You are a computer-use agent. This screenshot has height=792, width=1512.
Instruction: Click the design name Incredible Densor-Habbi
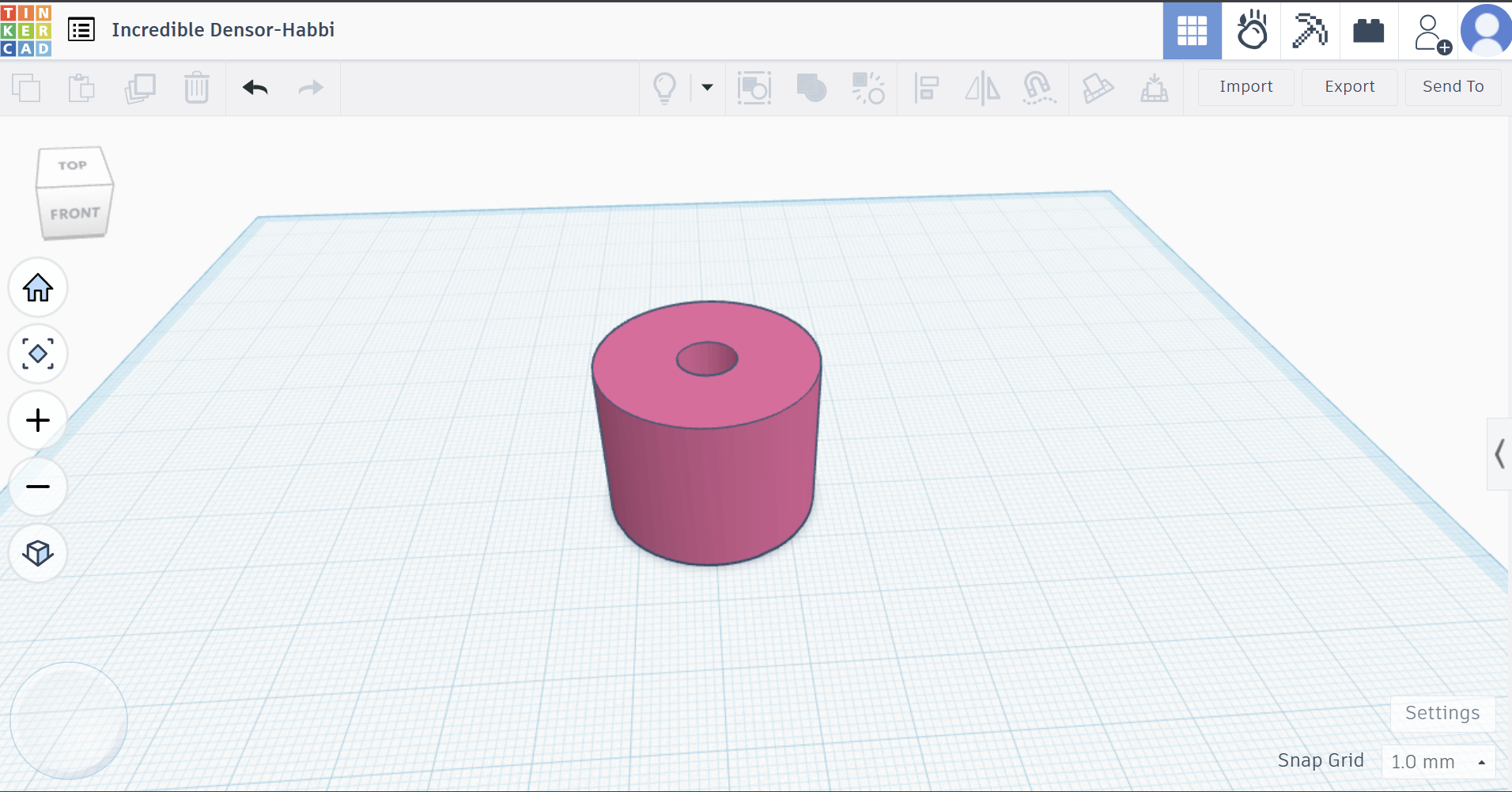coord(223,30)
